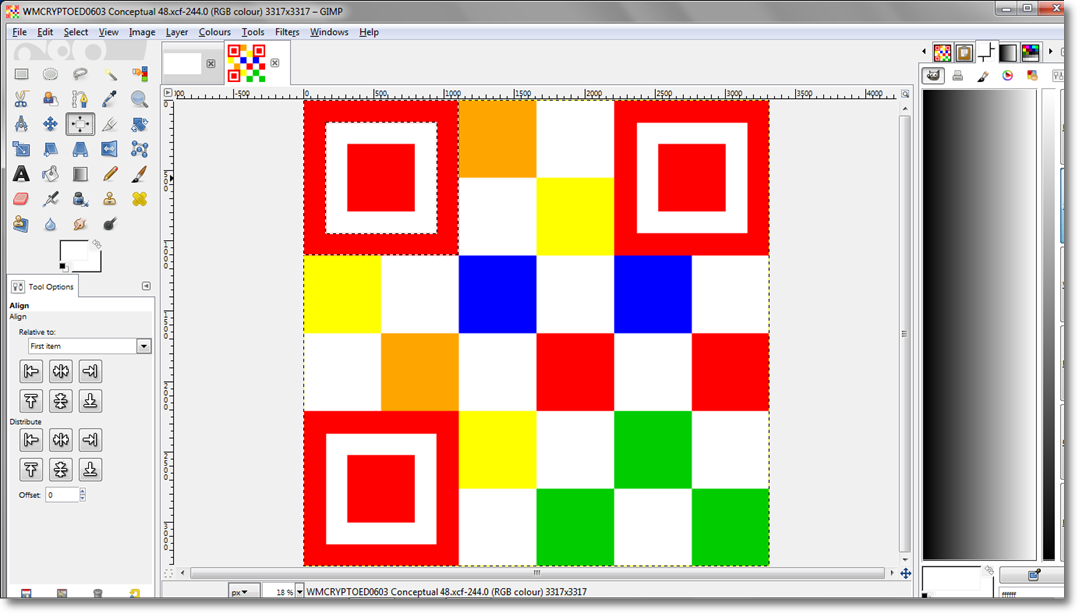1080x615 pixels.
Task: Reset toolbox colours to default black and white
Action: [63, 267]
